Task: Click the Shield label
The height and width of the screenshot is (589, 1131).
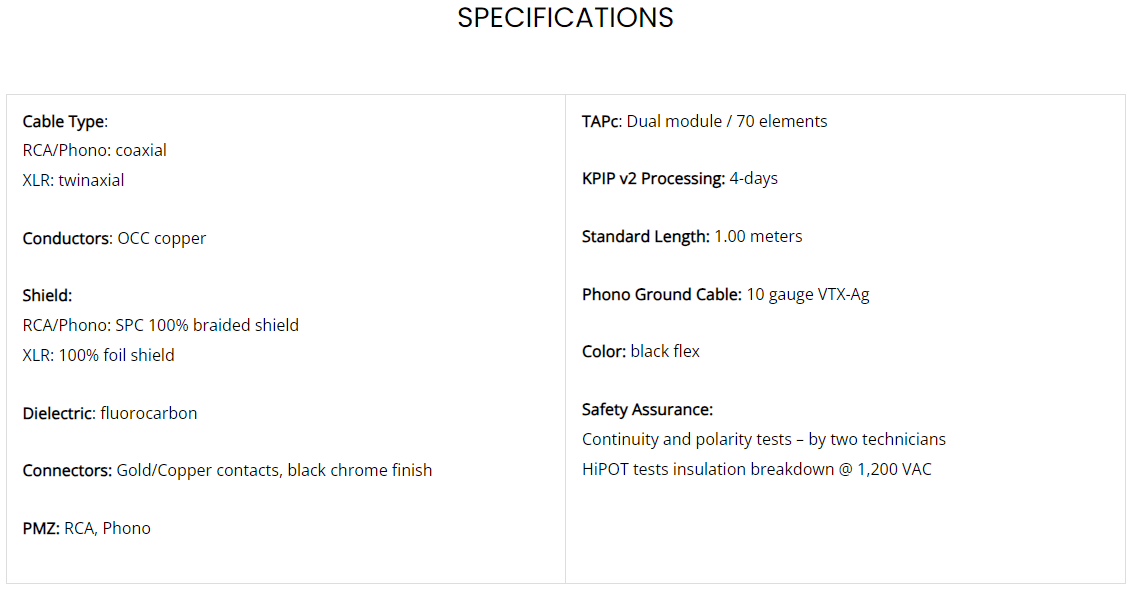Action: [48, 296]
